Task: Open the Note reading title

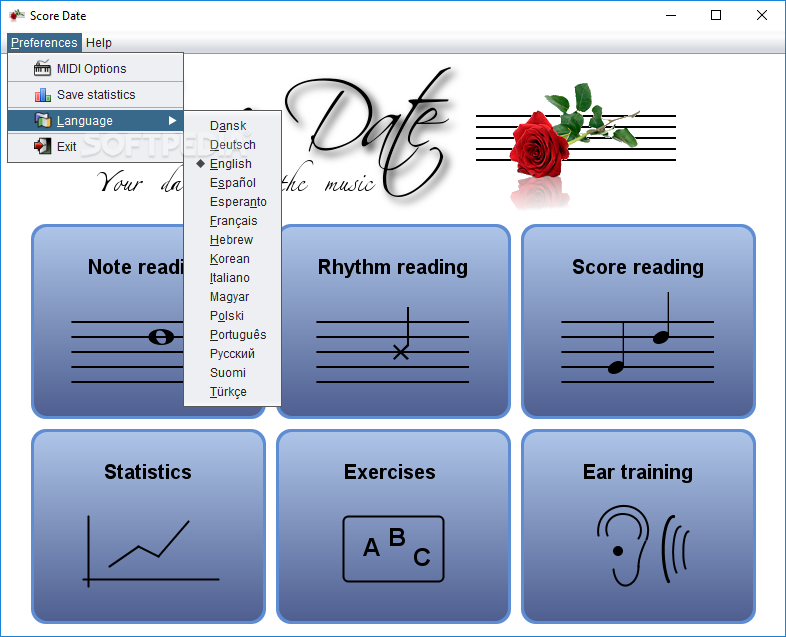Action: pyautogui.click(x=136, y=267)
